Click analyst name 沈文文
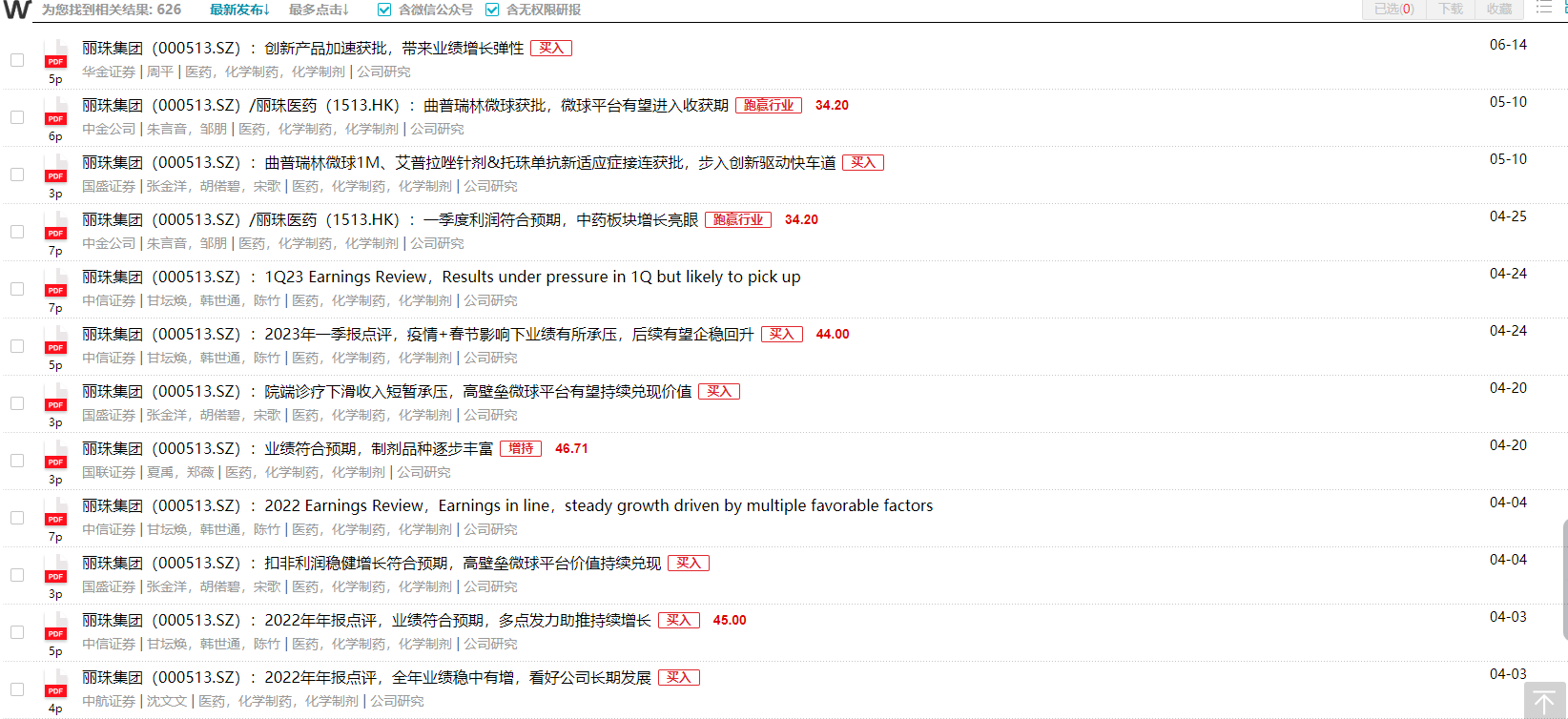 167,701
